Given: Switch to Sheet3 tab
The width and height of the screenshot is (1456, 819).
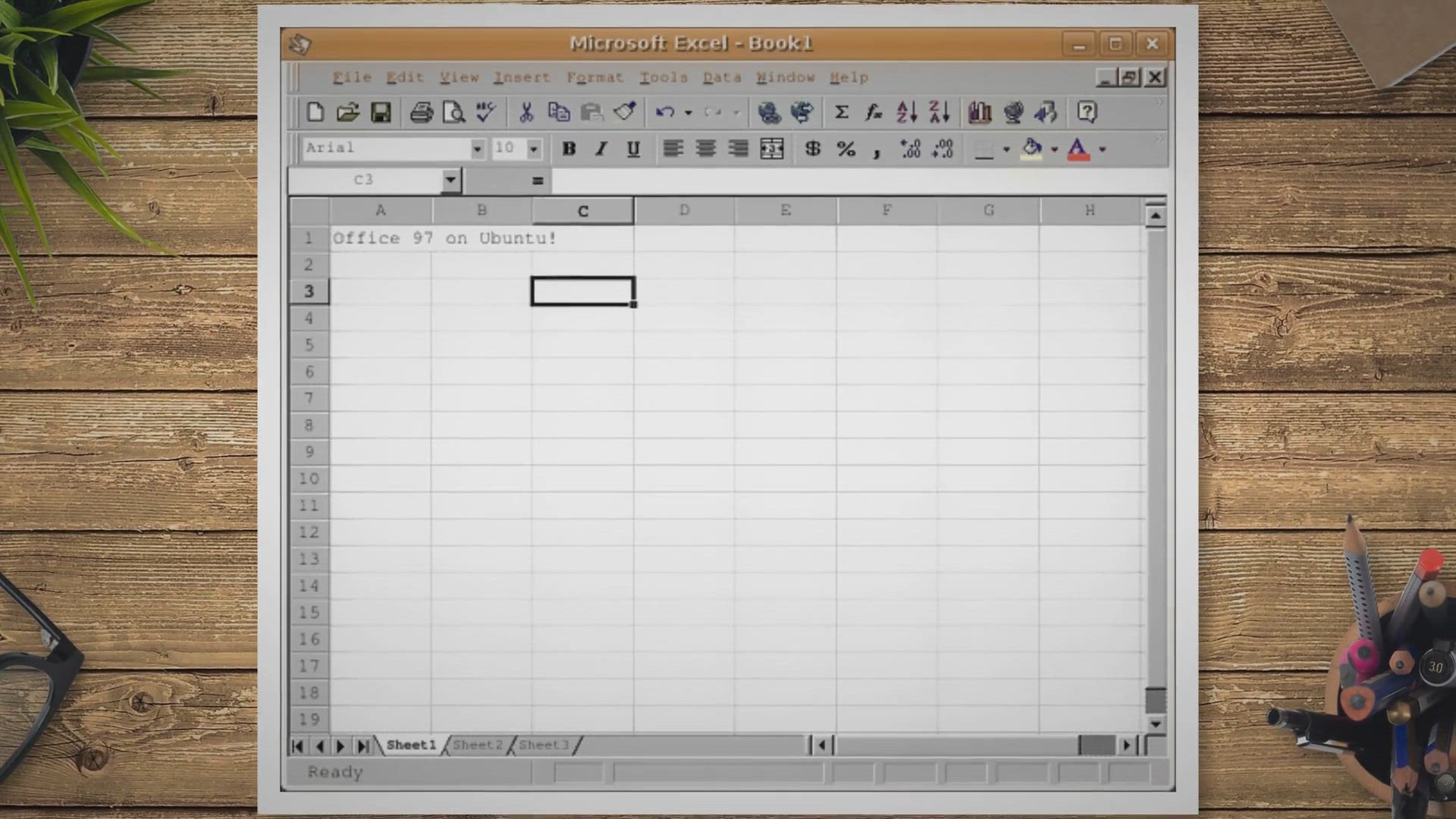Looking at the screenshot, I should (x=544, y=745).
